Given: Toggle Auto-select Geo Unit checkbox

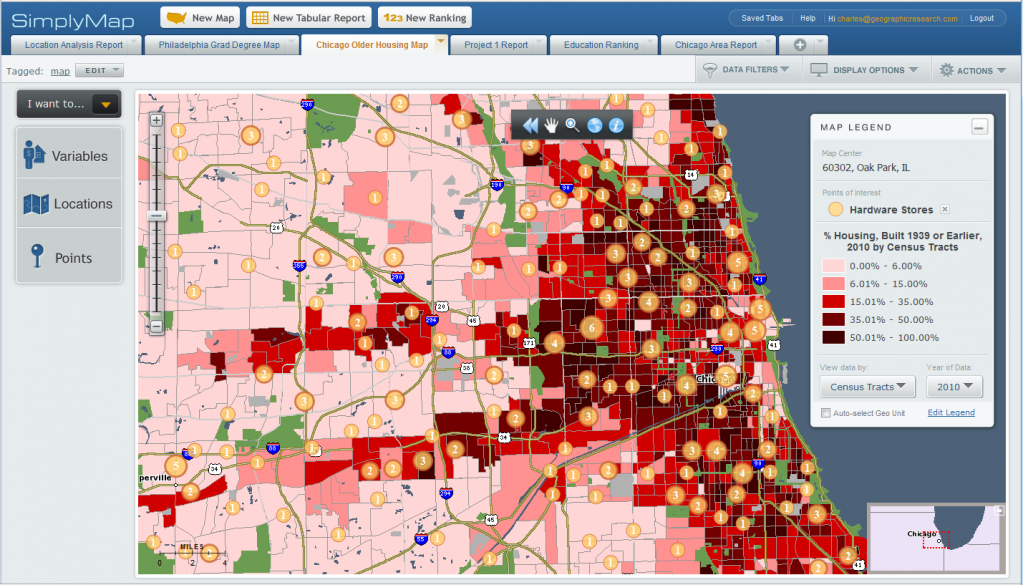Looking at the screenshot, I should [826, 413].
